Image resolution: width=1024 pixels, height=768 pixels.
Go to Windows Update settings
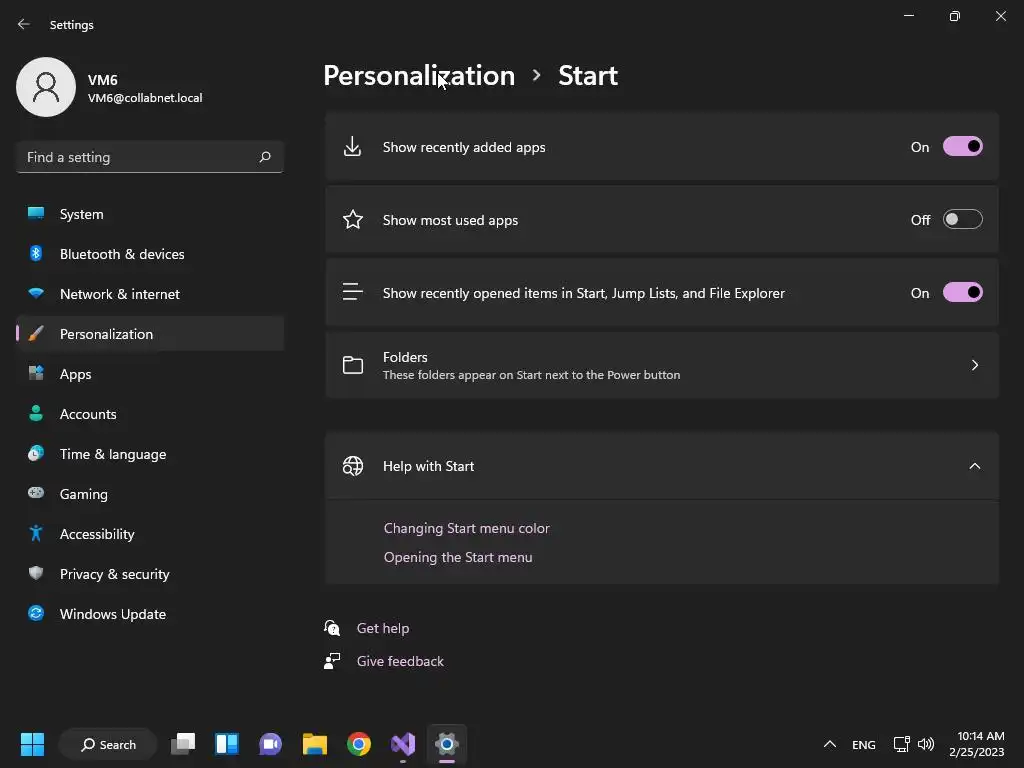click(x=112, y=614)
